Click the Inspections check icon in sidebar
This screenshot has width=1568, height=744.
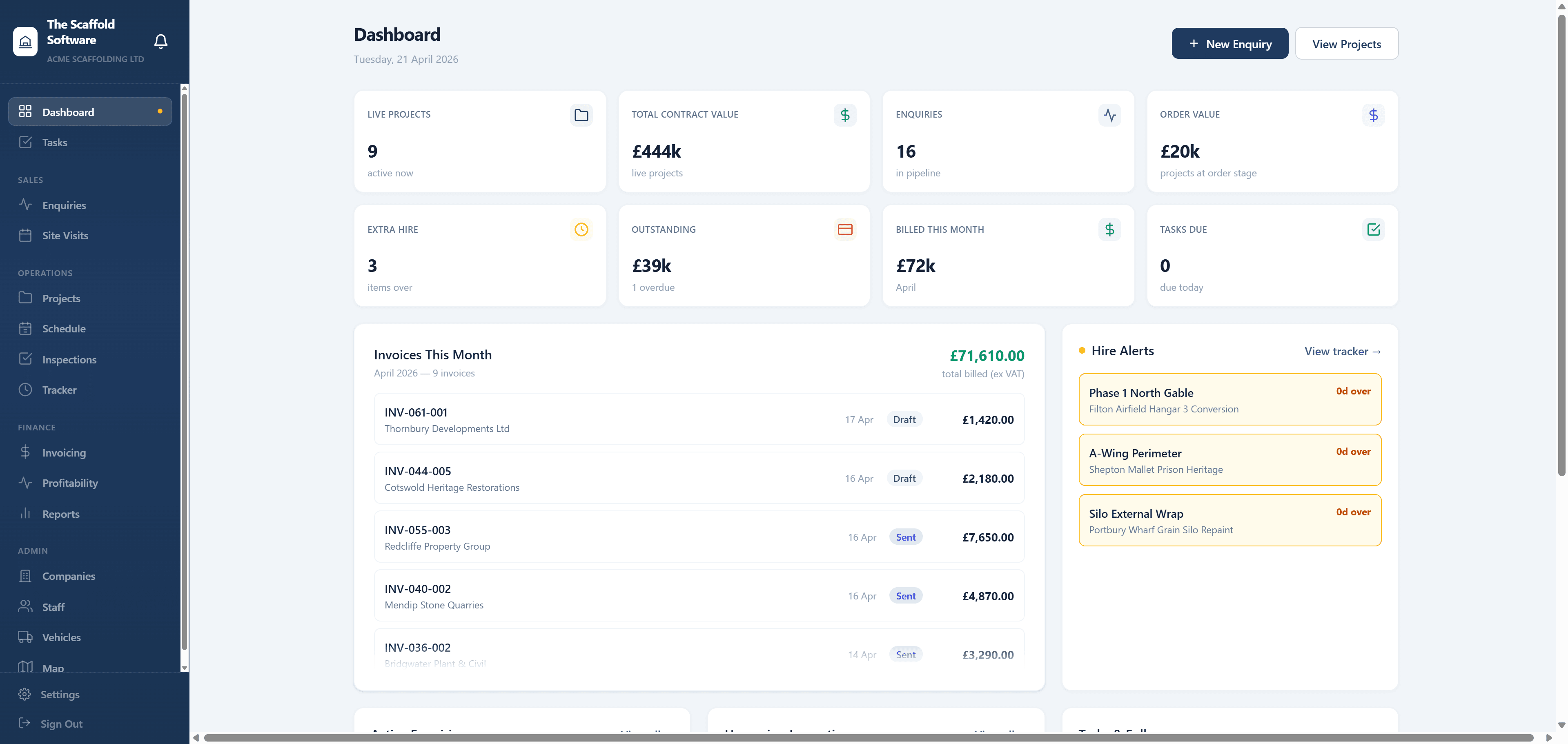click(25, 359)
